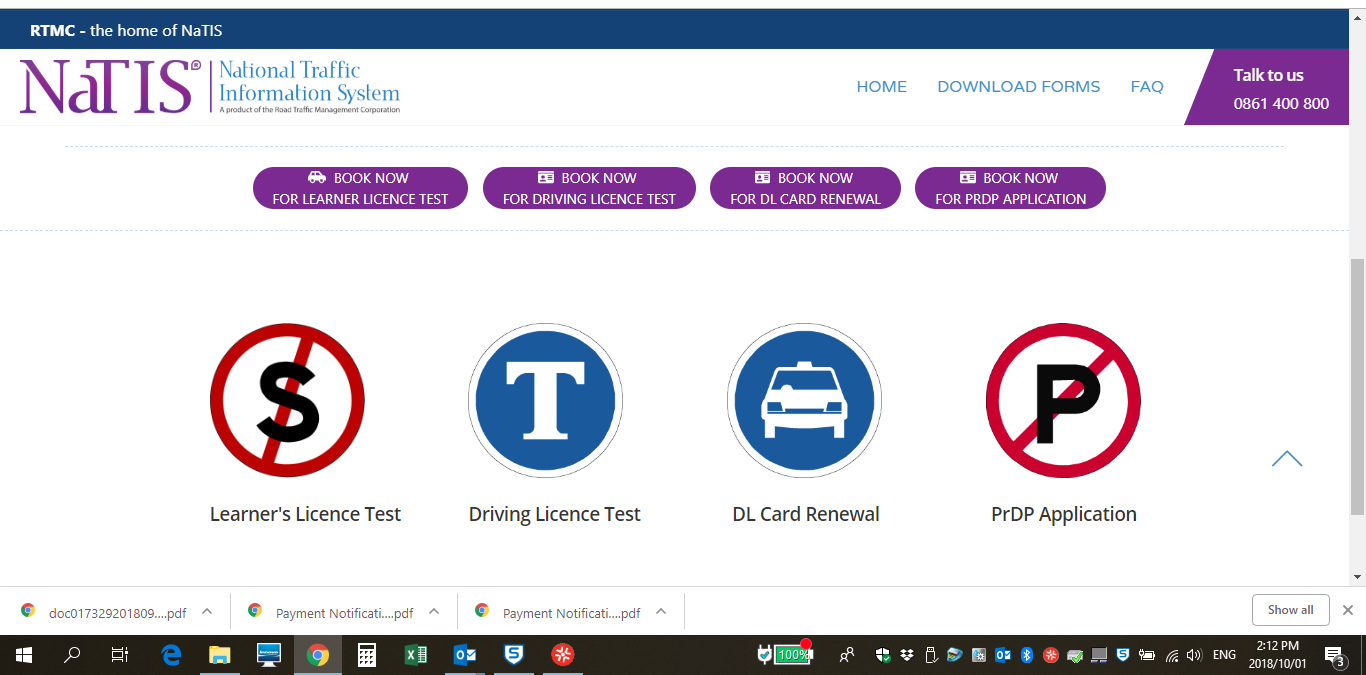Image resolution: width=1366 pixels, height=675 pixels.
Task: Click the scroll-to-top chevron arrow
Action: [1286, 459]
